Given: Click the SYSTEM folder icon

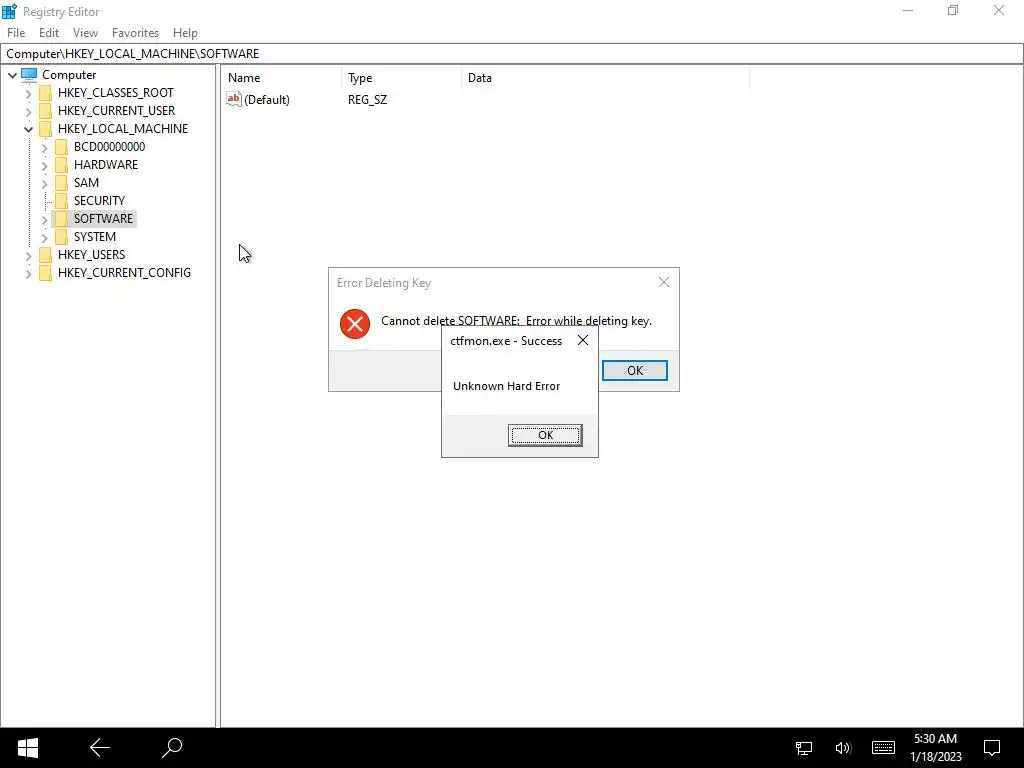Looking at the screenshot, I should point(61,236).
